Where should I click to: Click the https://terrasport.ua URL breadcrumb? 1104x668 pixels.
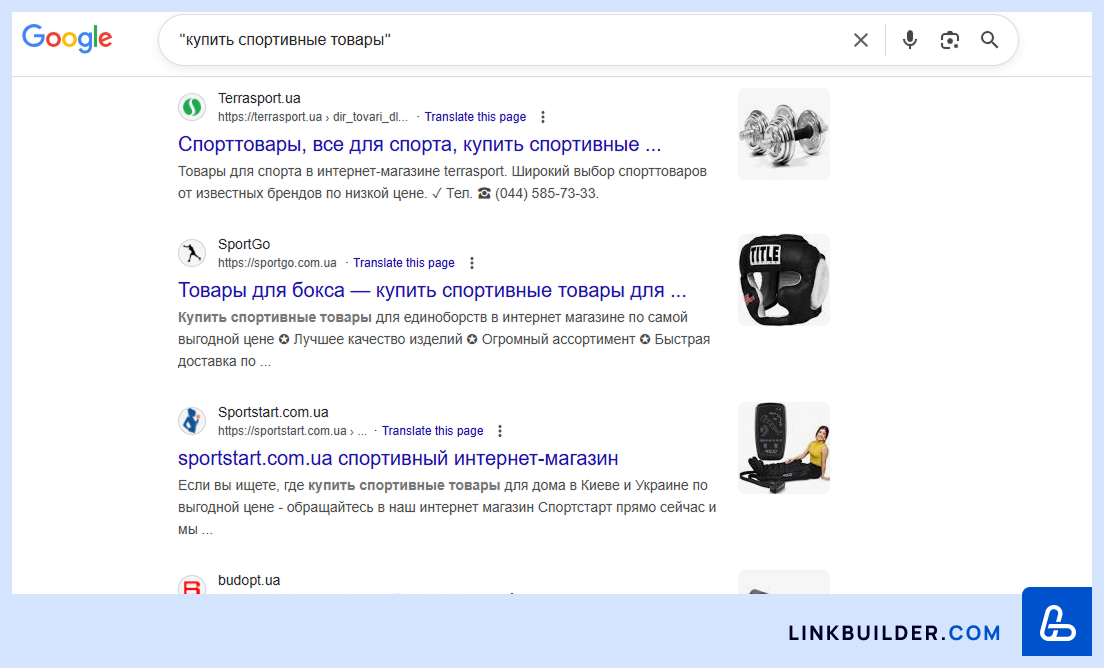coord(313,117)
